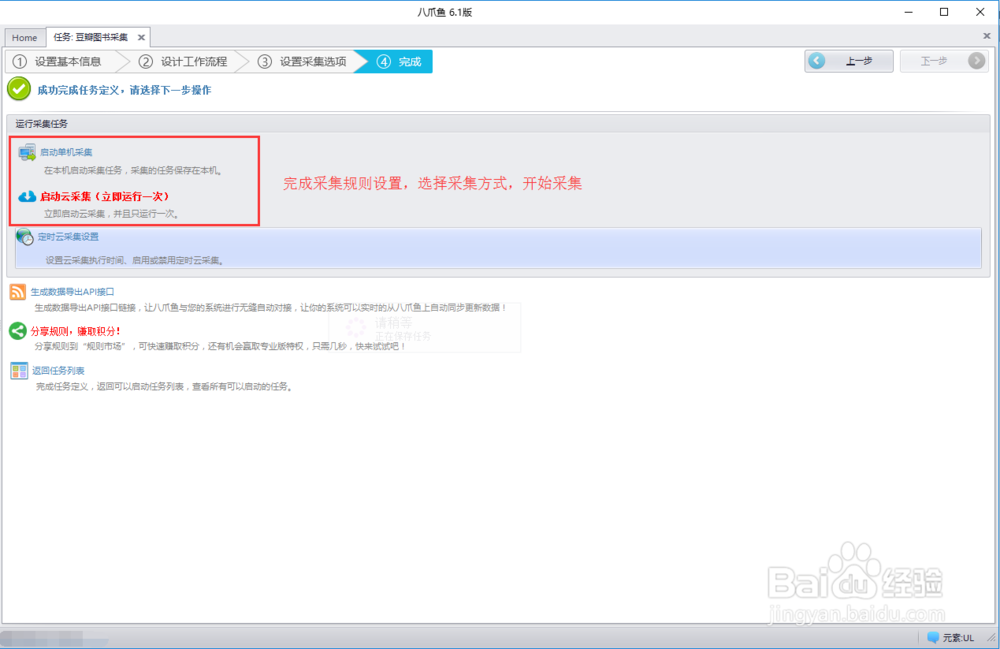Screen dimensions: 1000x649
Task: Launch 启动云采集（立即运行一次）
Action: [105, 196]
